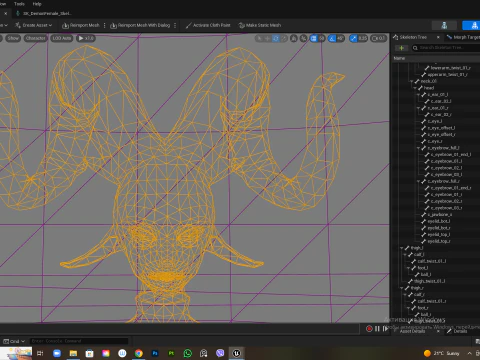Click the Reimport Mesh button

pyautogui.click(x=81, y=25)
